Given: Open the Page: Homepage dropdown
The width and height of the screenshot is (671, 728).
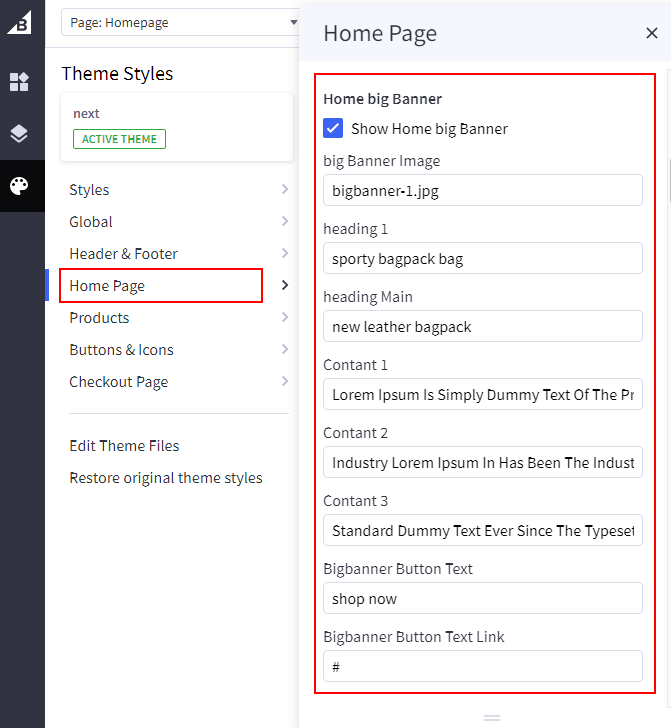Looking at the screenshot, I should tap(180, 22).
